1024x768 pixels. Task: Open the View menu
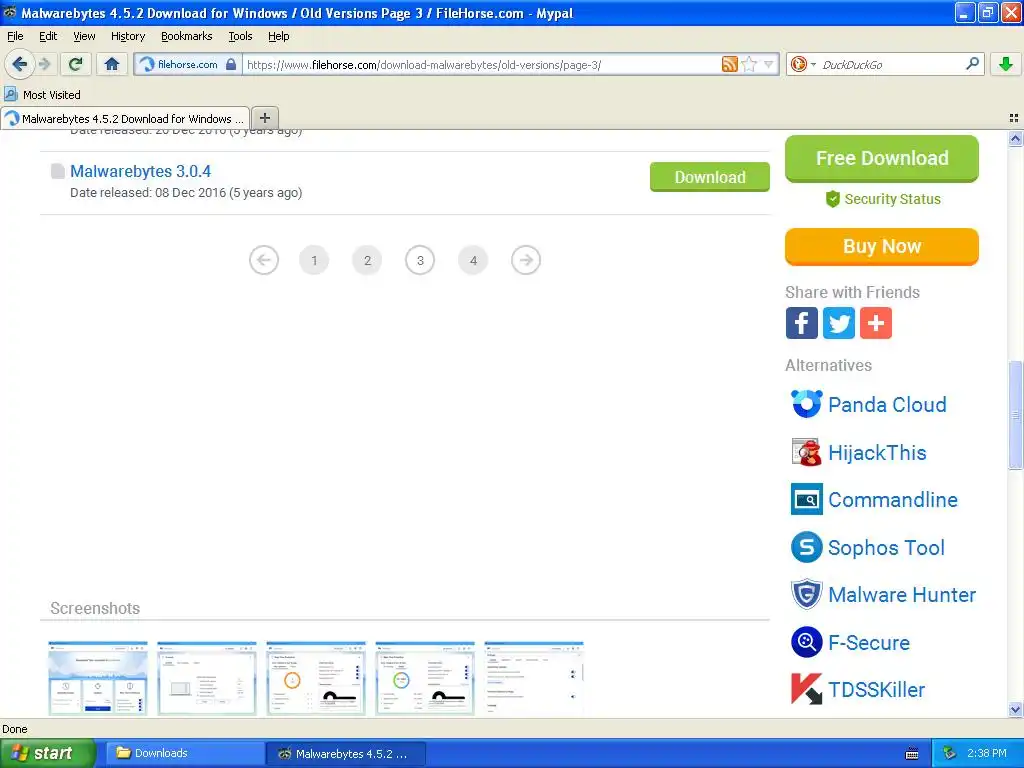coord(84,36)
